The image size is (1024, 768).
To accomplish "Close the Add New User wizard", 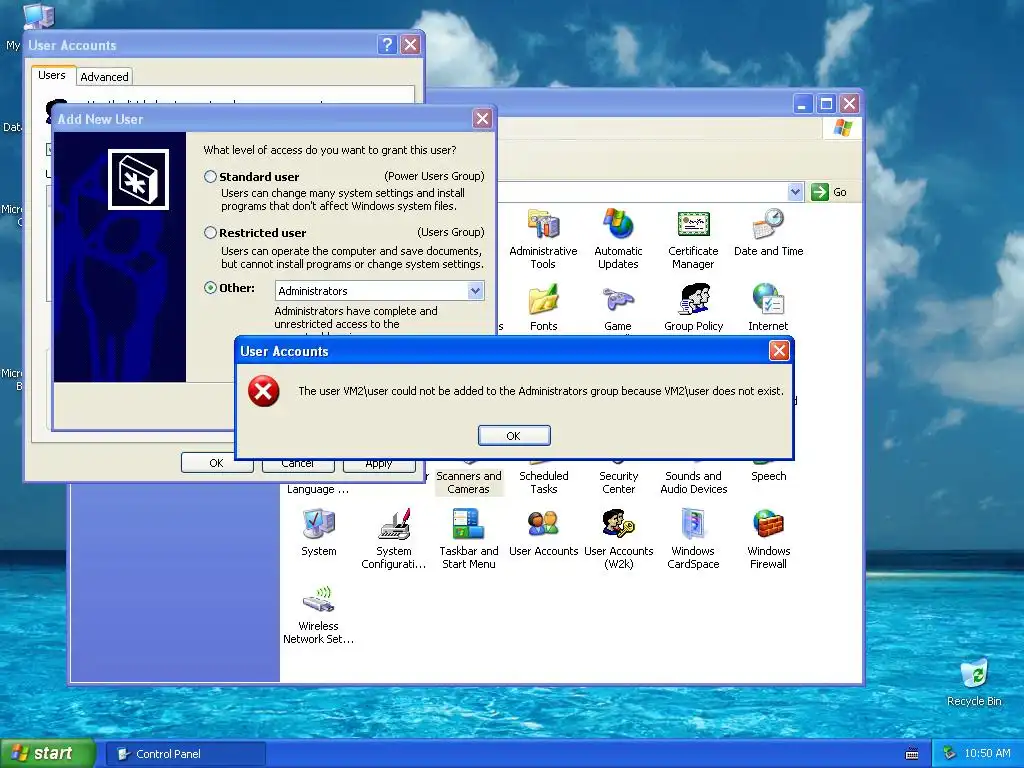I will click(483, 119).
